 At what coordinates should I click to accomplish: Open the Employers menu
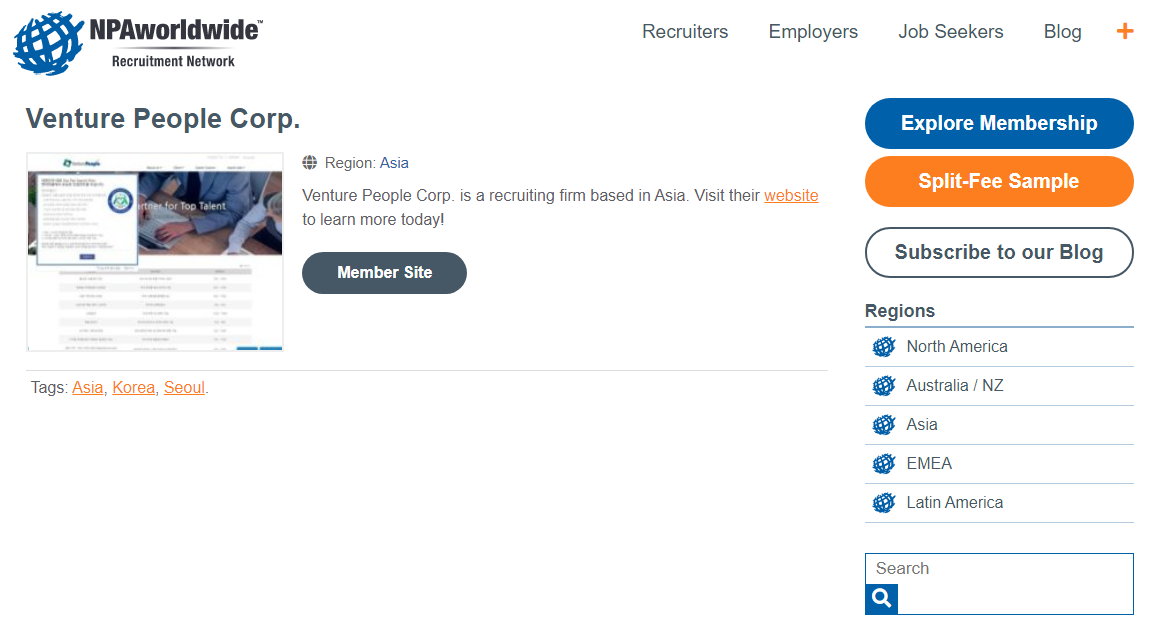pyautogui.click(x=813, y=32)
